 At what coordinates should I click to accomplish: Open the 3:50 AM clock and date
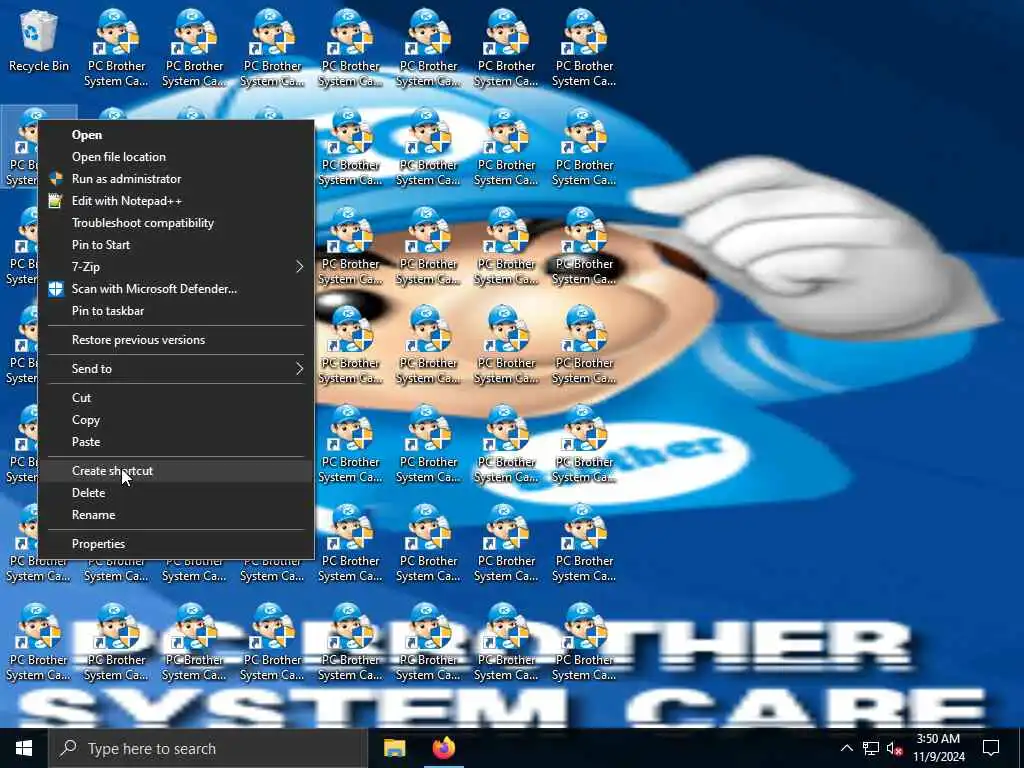point(938,748)
